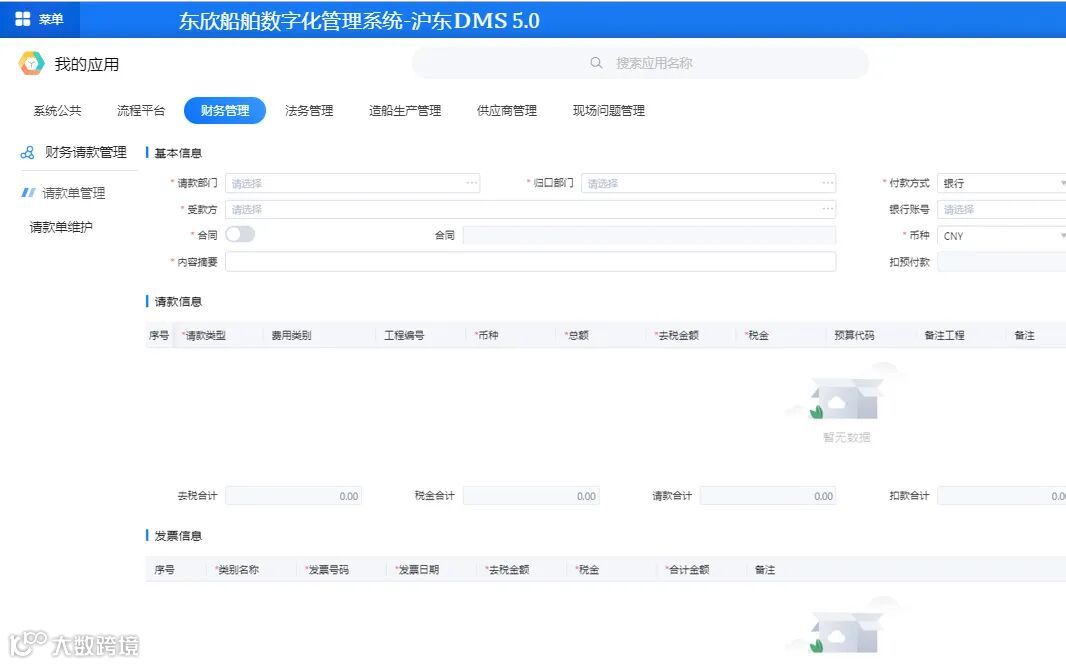Image resolution: width=1066 pixels, height=665 pixels.
Task: Switch to the 供应商管理 tab
Action: tap(507, 111)
